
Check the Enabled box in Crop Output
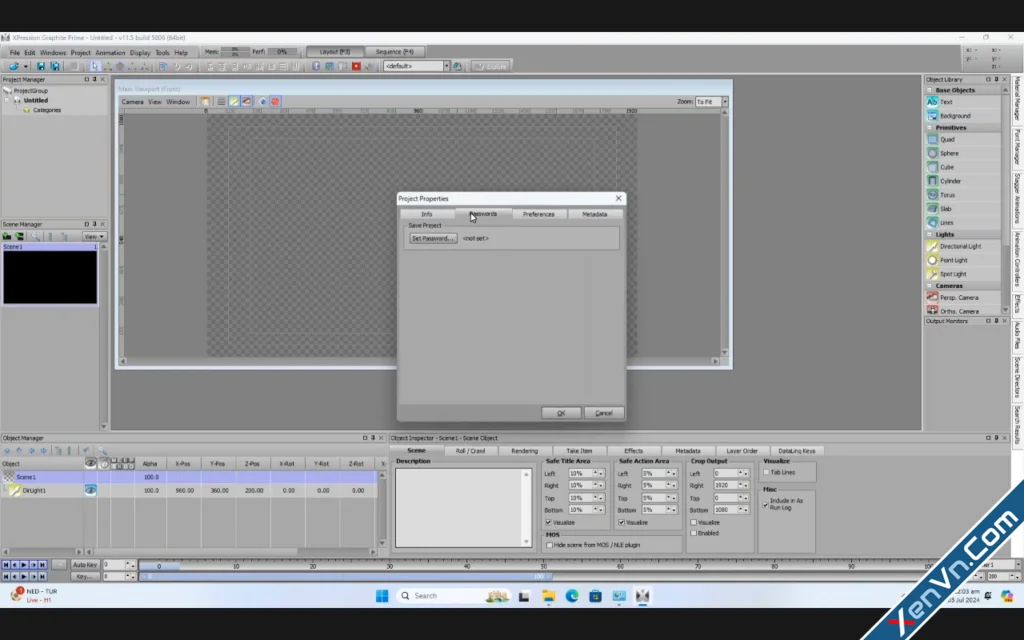pos(694,533)
